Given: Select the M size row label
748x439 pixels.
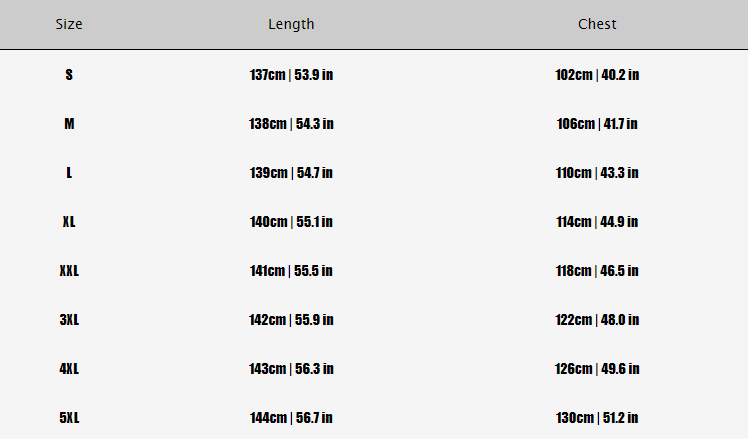Looking at the screenshot, I should tap(69, 124).
